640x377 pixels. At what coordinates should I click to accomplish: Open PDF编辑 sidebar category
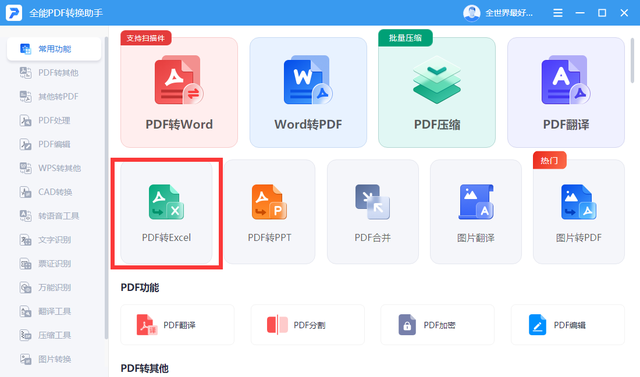click(54, 144)
